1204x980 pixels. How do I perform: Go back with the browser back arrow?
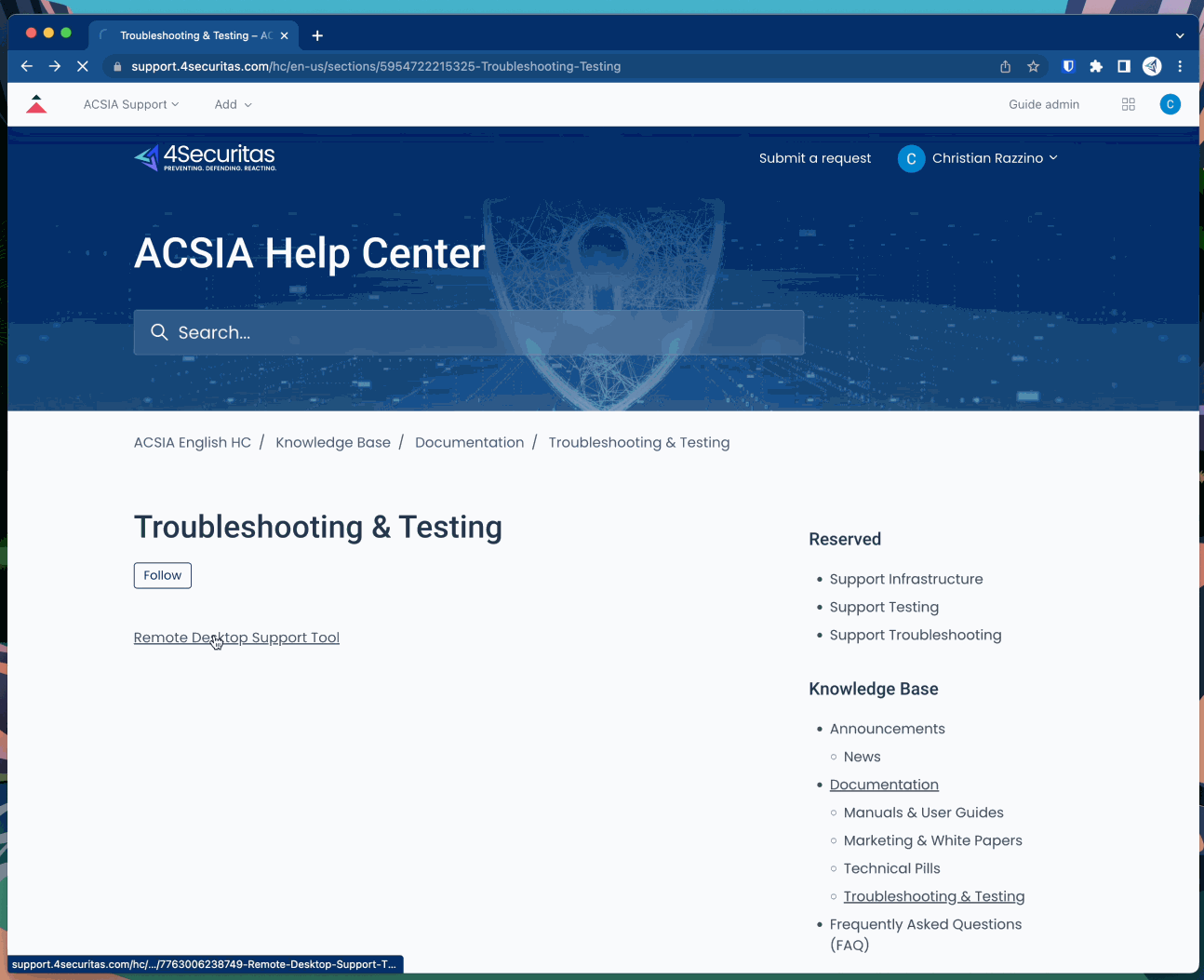[x=27, y=66]
